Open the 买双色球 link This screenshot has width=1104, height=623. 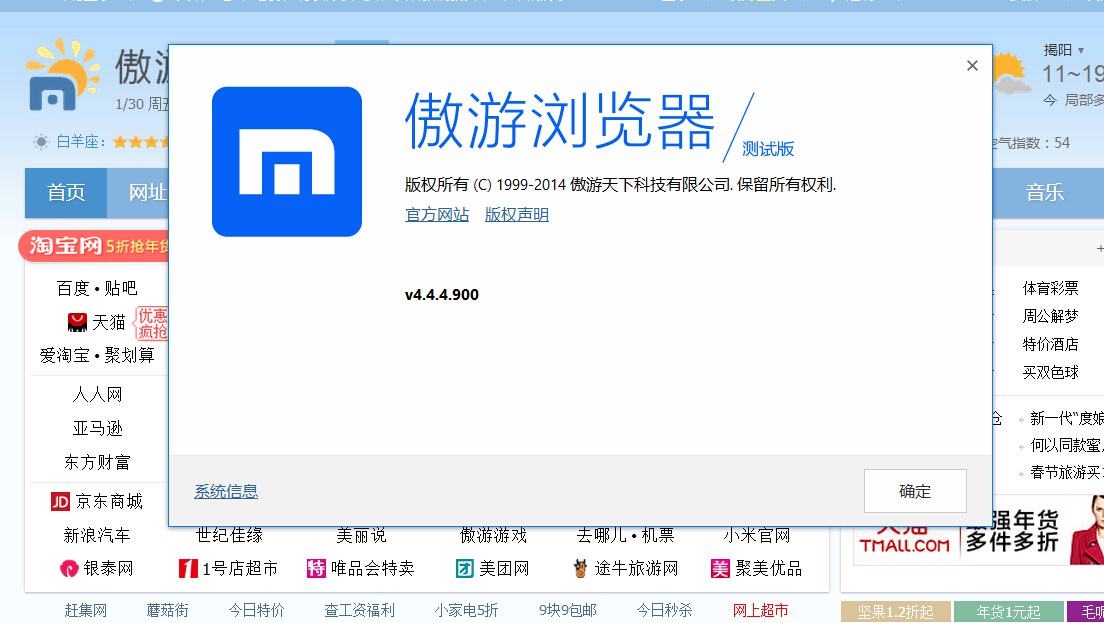(x=1050, y=372)
